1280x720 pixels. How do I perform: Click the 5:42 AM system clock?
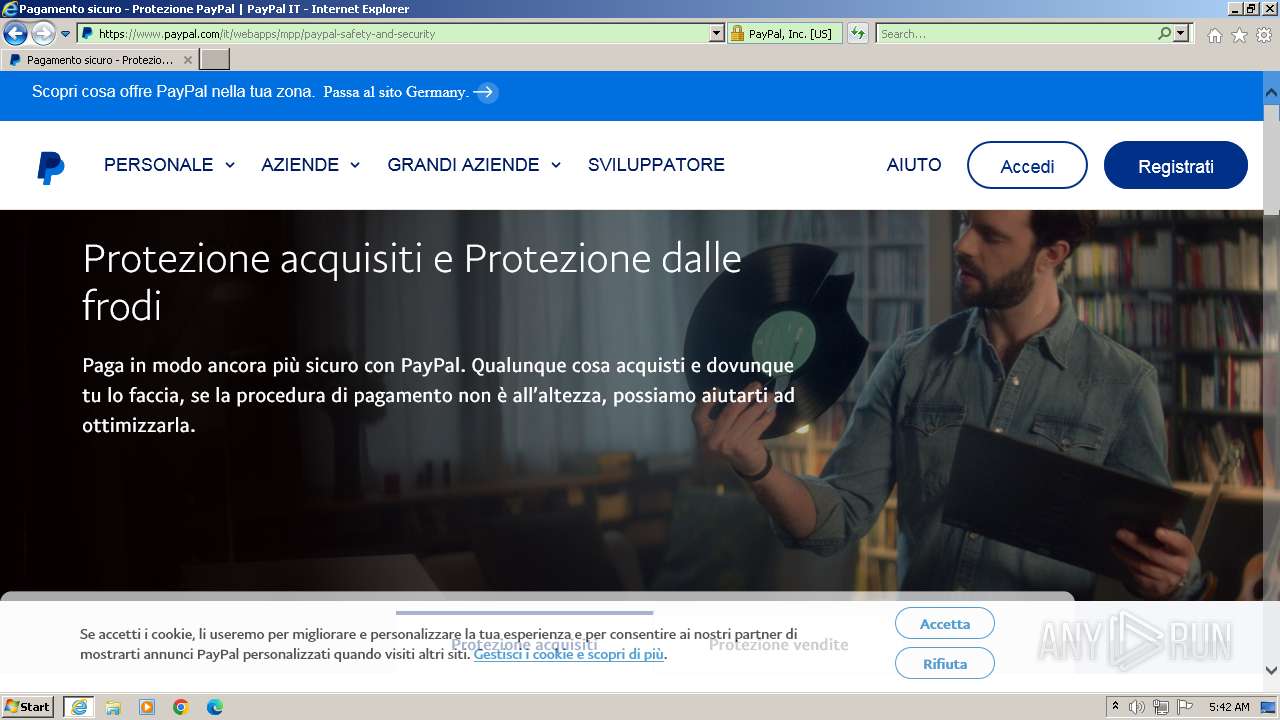click(1229, 707)
